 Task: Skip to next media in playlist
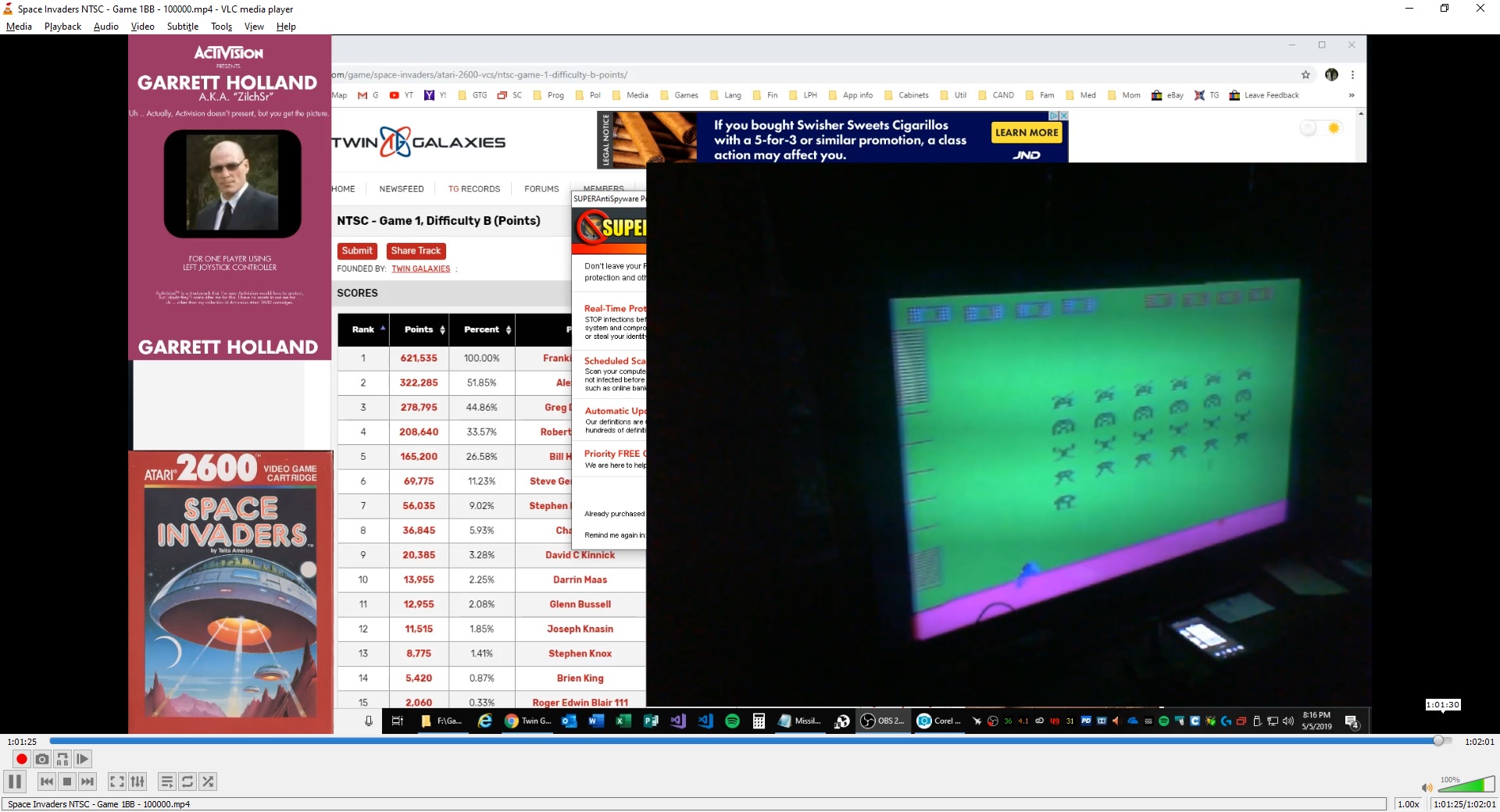click(x=87, y=782)
